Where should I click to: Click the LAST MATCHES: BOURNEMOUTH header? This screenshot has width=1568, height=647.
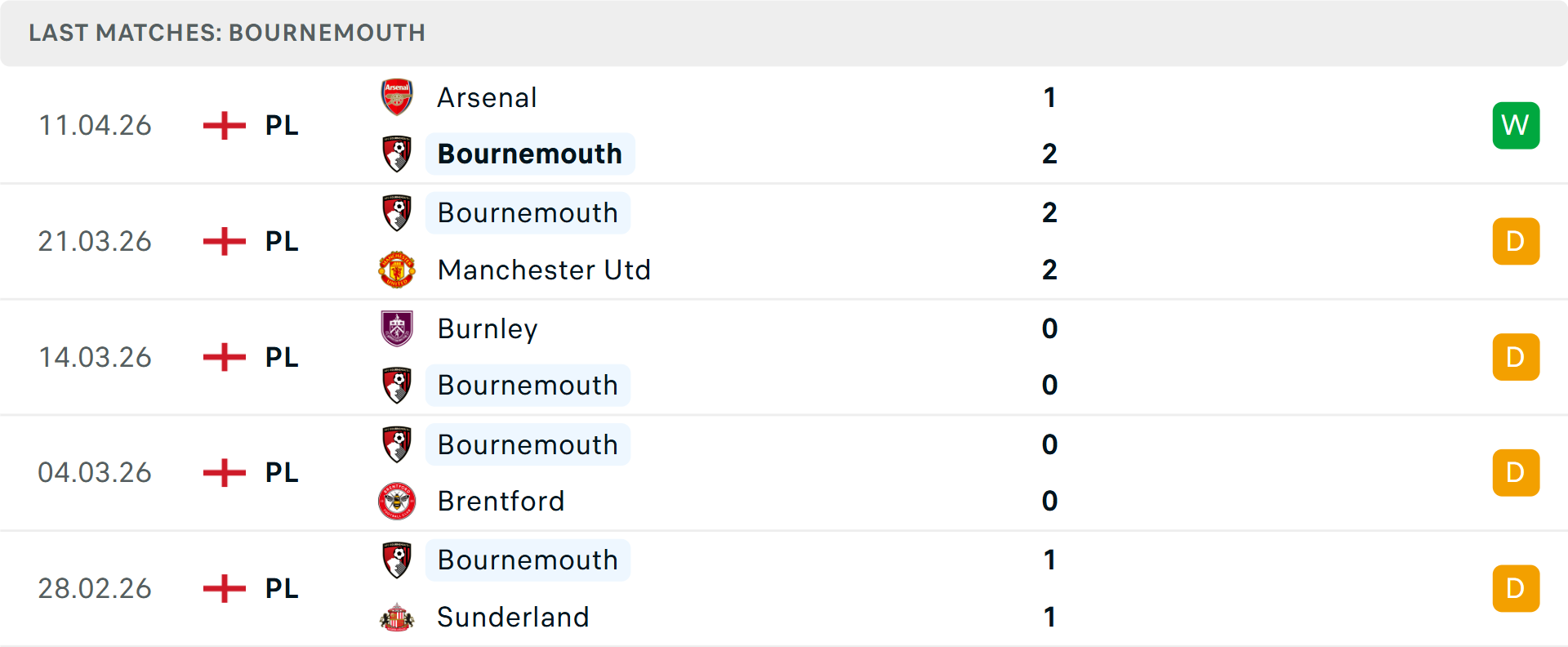click(x=226, y=33)
